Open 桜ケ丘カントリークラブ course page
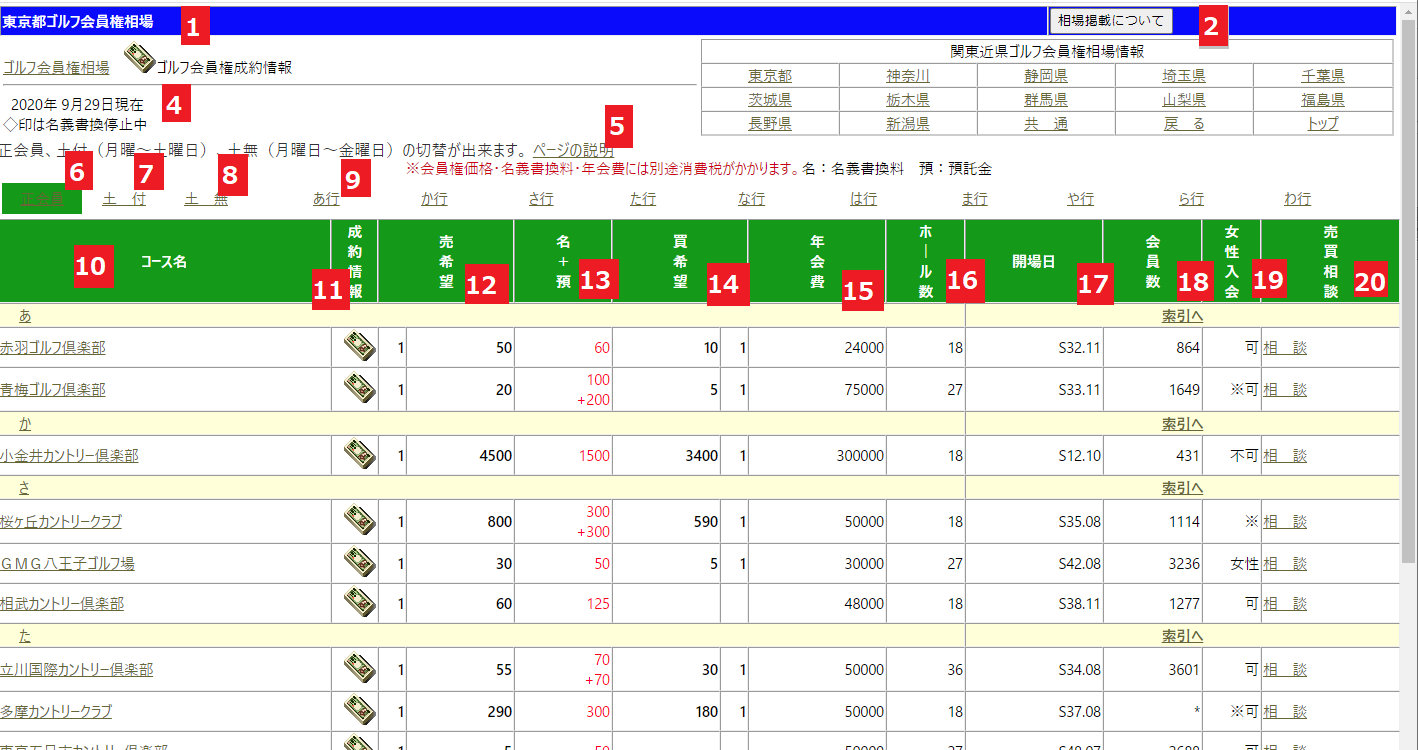1418x750 pixels. coord(61,522)
